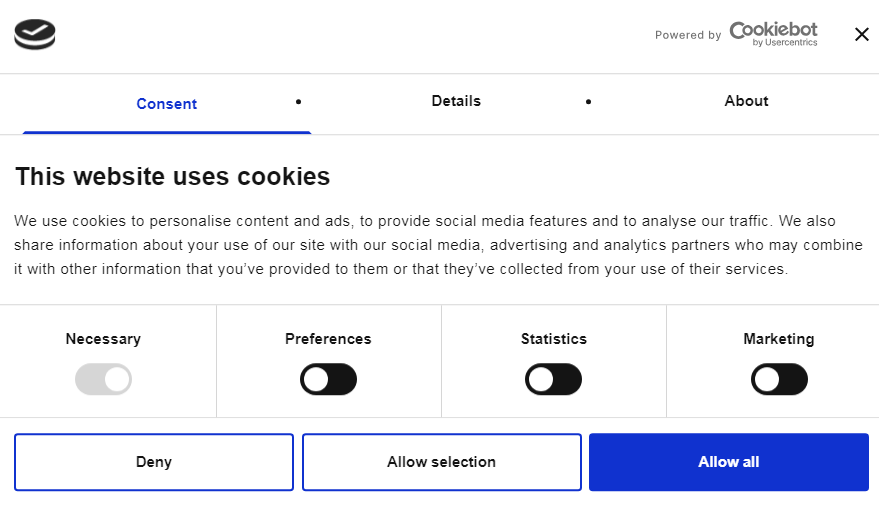
Task: Close the cookie consent dialog
Action: point(862,35)
